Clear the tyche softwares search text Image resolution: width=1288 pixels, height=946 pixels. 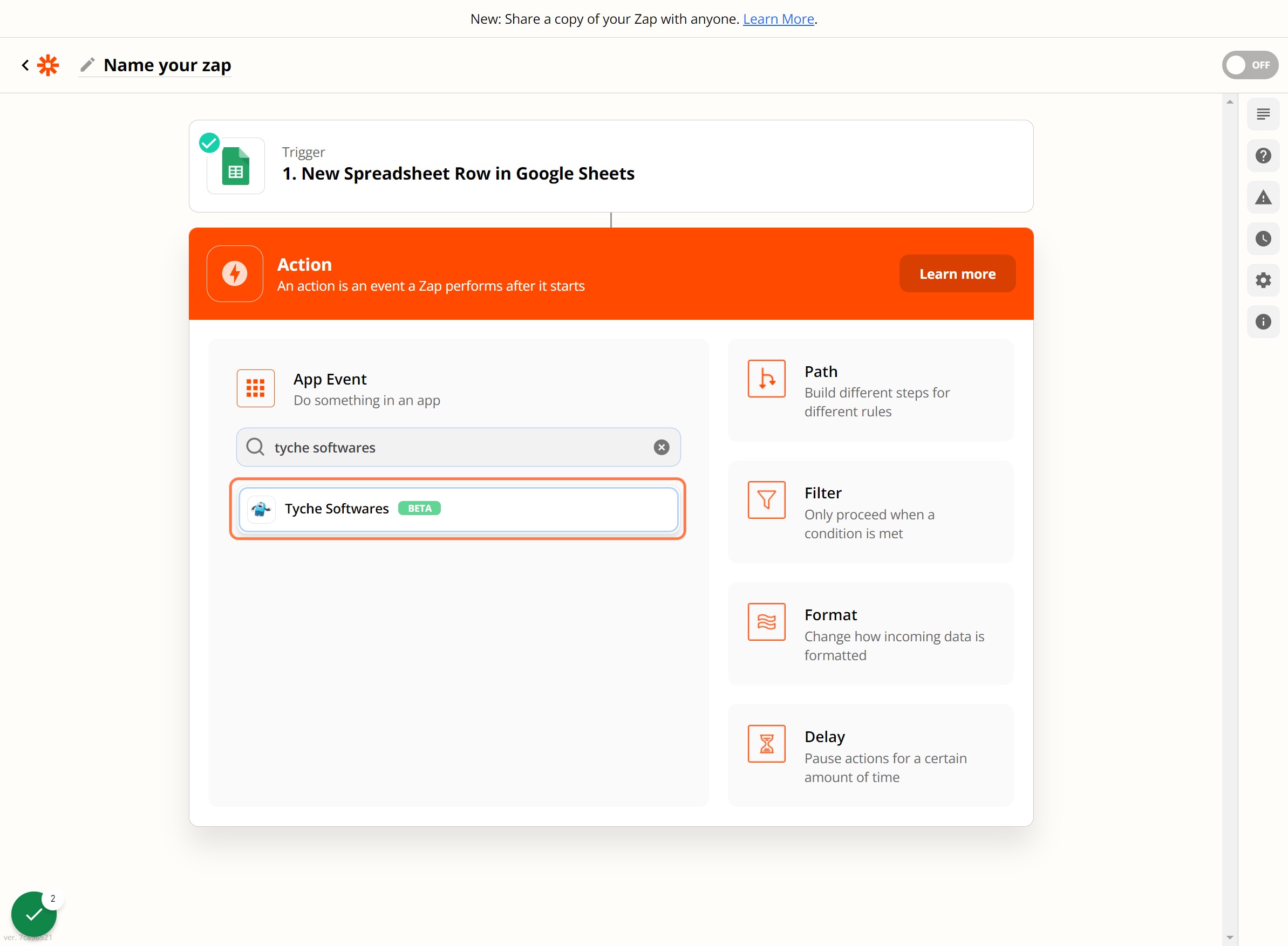click(661, 447)
